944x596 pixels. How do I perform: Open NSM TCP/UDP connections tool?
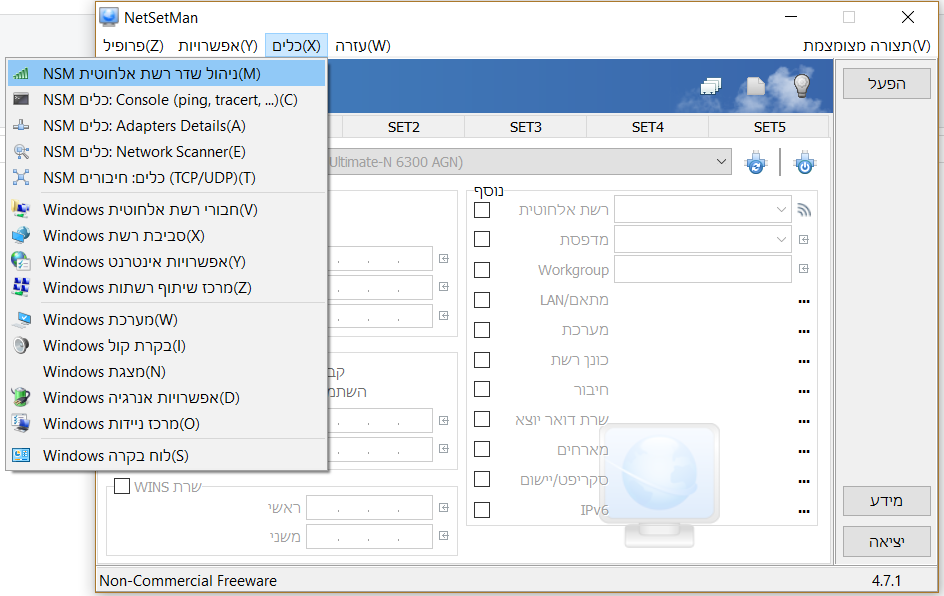tap(167, 178)
